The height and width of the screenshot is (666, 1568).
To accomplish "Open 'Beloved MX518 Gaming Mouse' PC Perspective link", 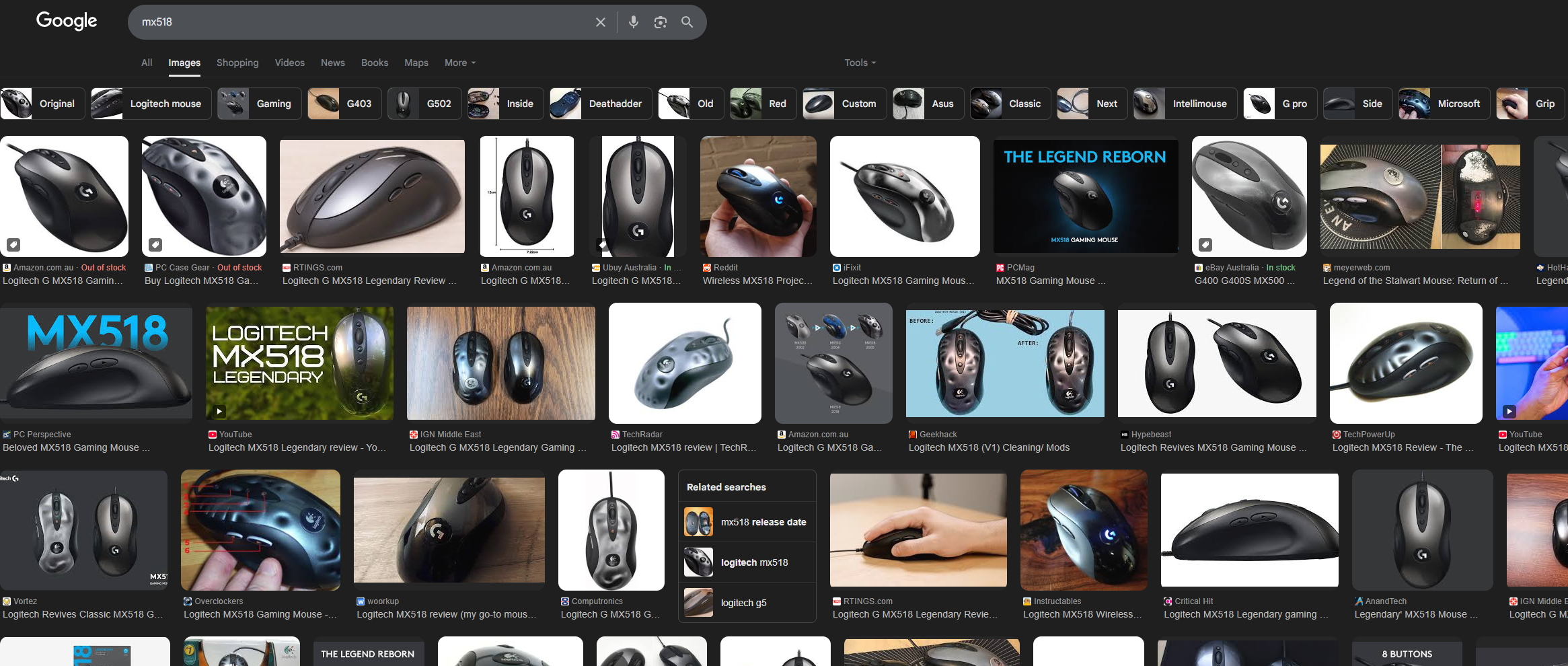I will (76, 447).
